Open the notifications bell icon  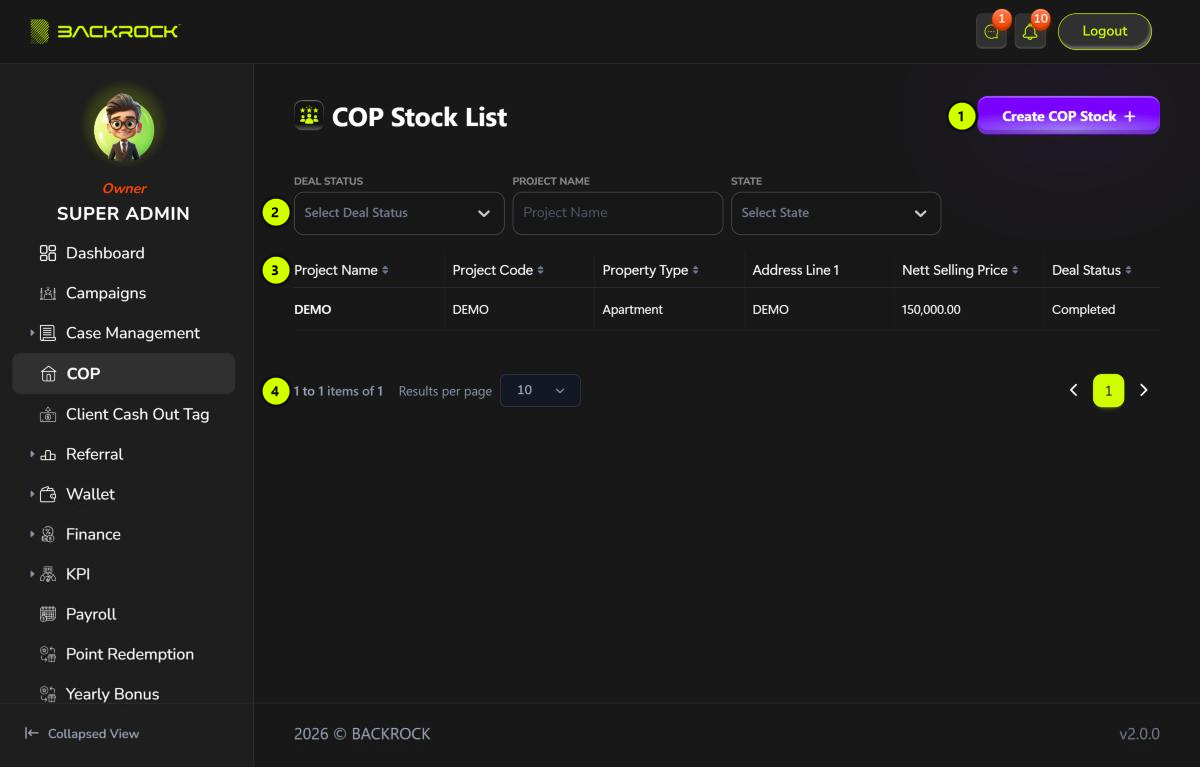1030,32
